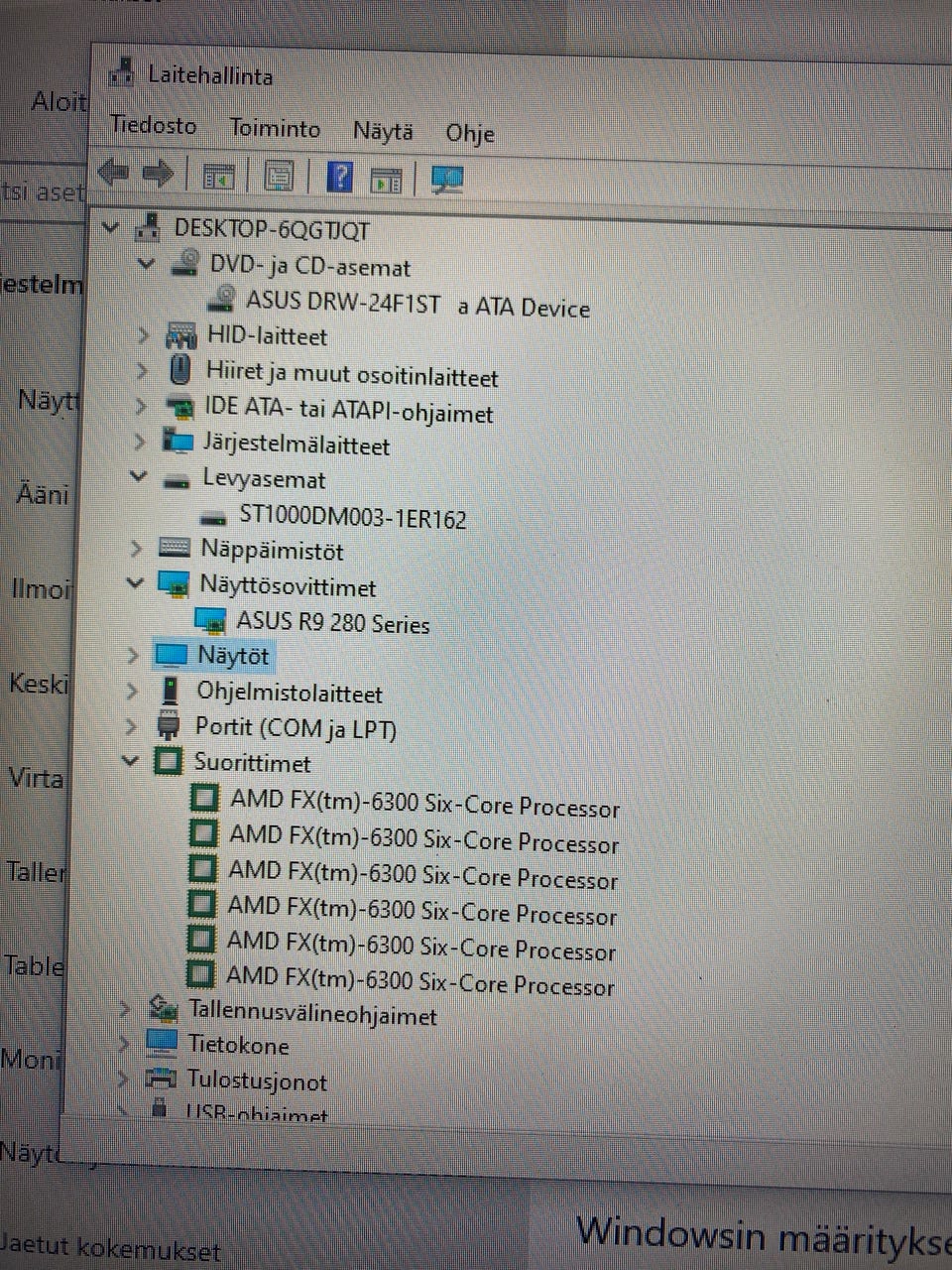
Task: Click the ASUS R9 280 Series icon
Action: point(210,621)
